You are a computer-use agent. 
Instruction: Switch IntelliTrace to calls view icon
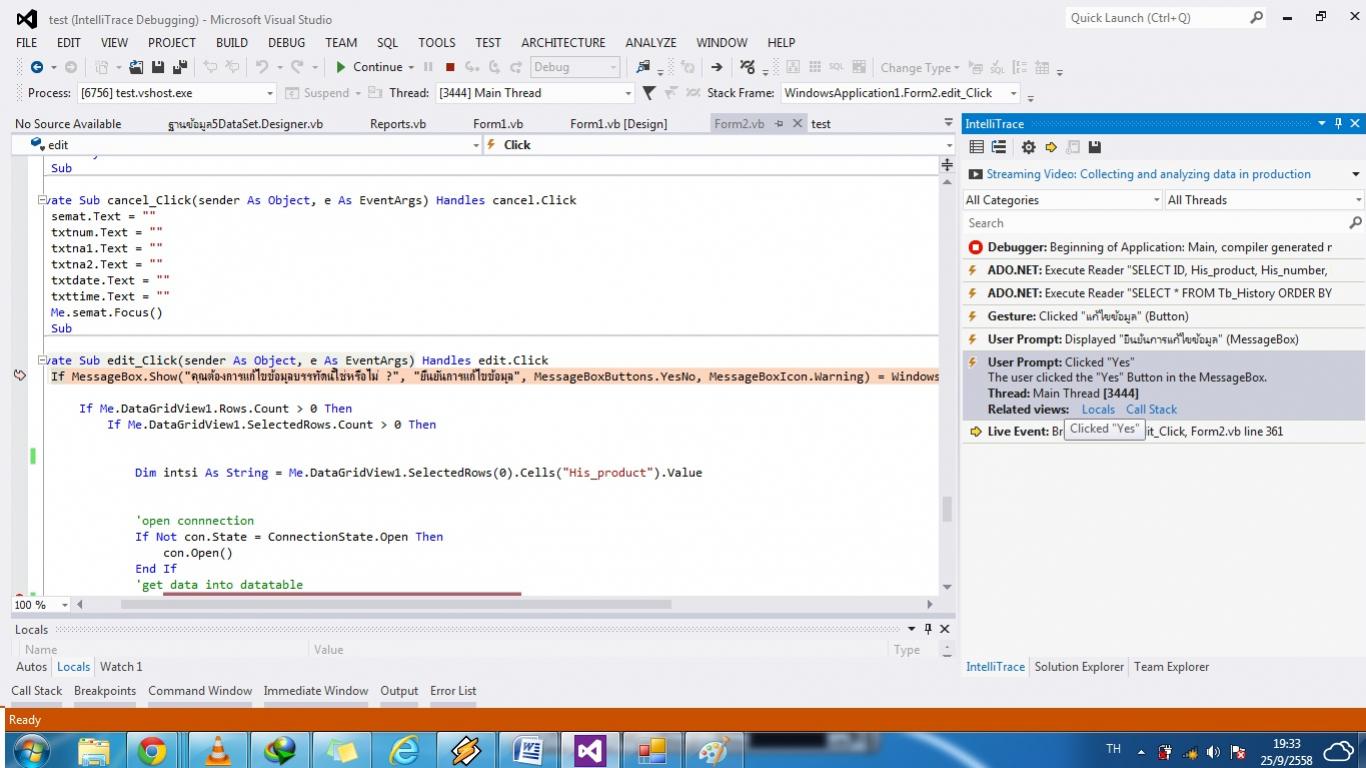point(999,147)
